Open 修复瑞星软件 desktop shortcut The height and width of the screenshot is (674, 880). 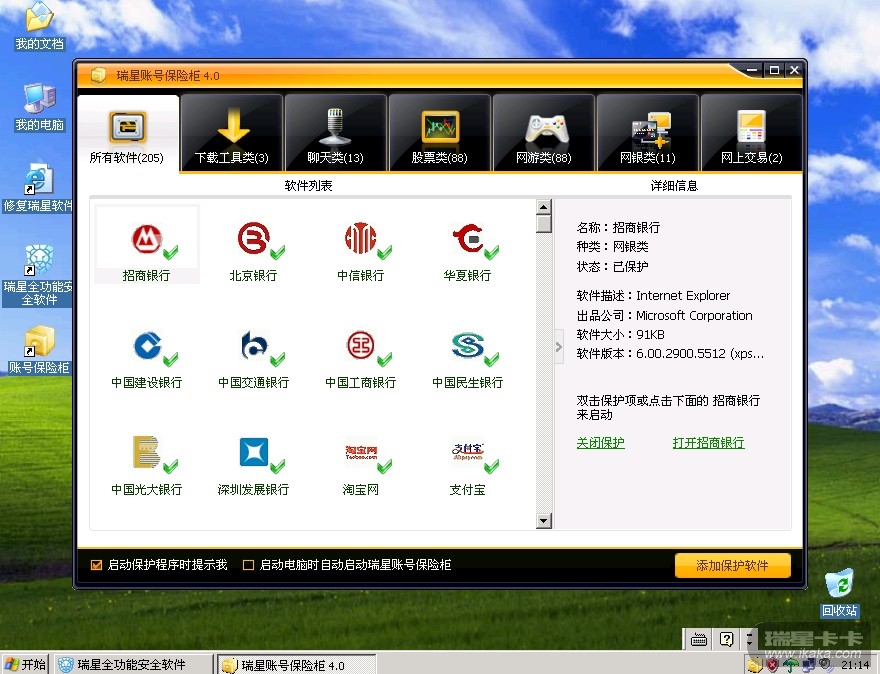[x=38, y=188]
